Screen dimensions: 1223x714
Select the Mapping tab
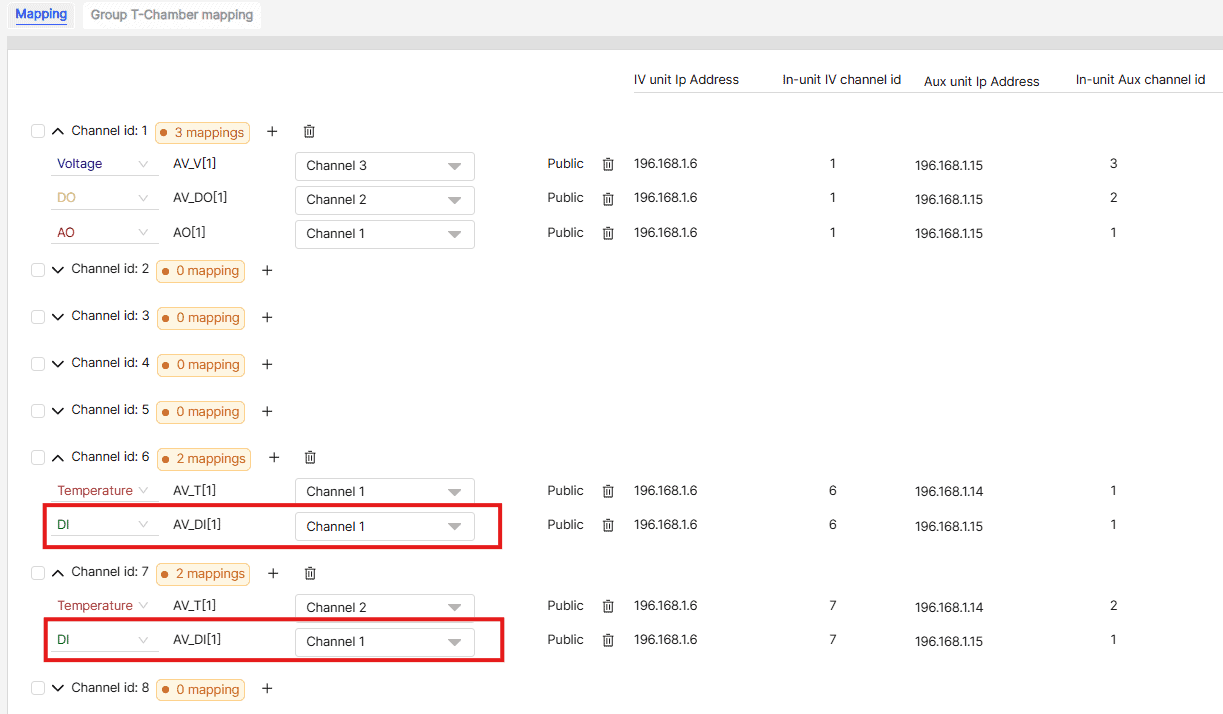[41, 15]
